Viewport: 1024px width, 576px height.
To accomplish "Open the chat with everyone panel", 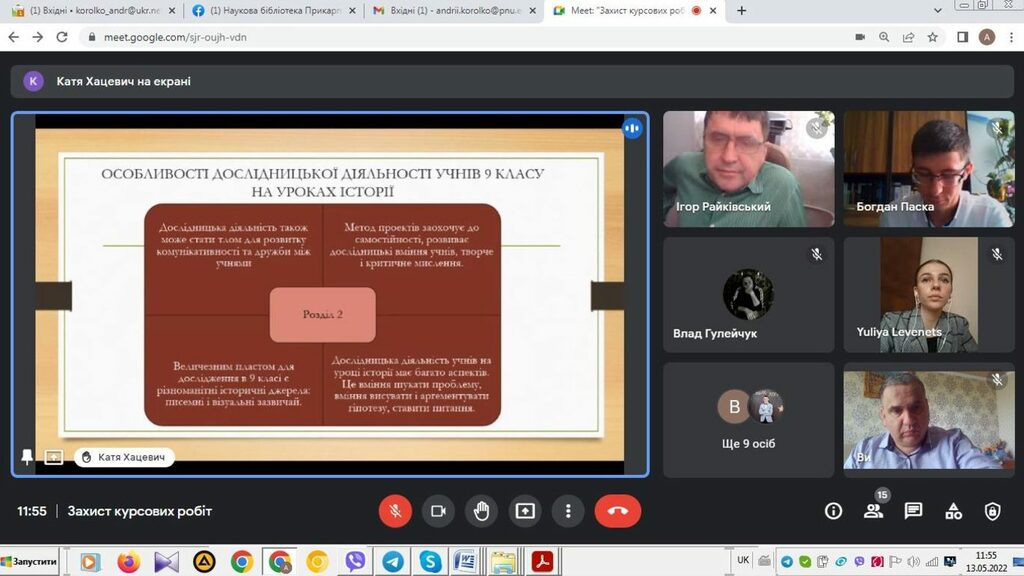I will click(x=913, y=511).
